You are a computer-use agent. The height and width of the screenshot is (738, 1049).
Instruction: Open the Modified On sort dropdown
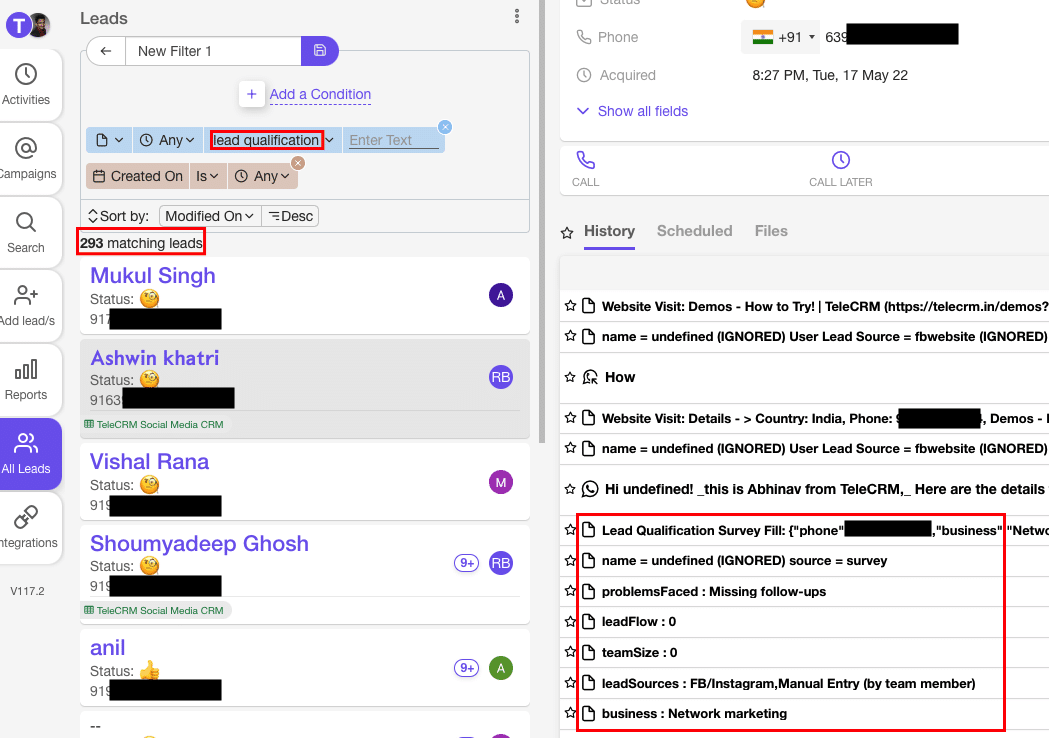tap(210, 216)
